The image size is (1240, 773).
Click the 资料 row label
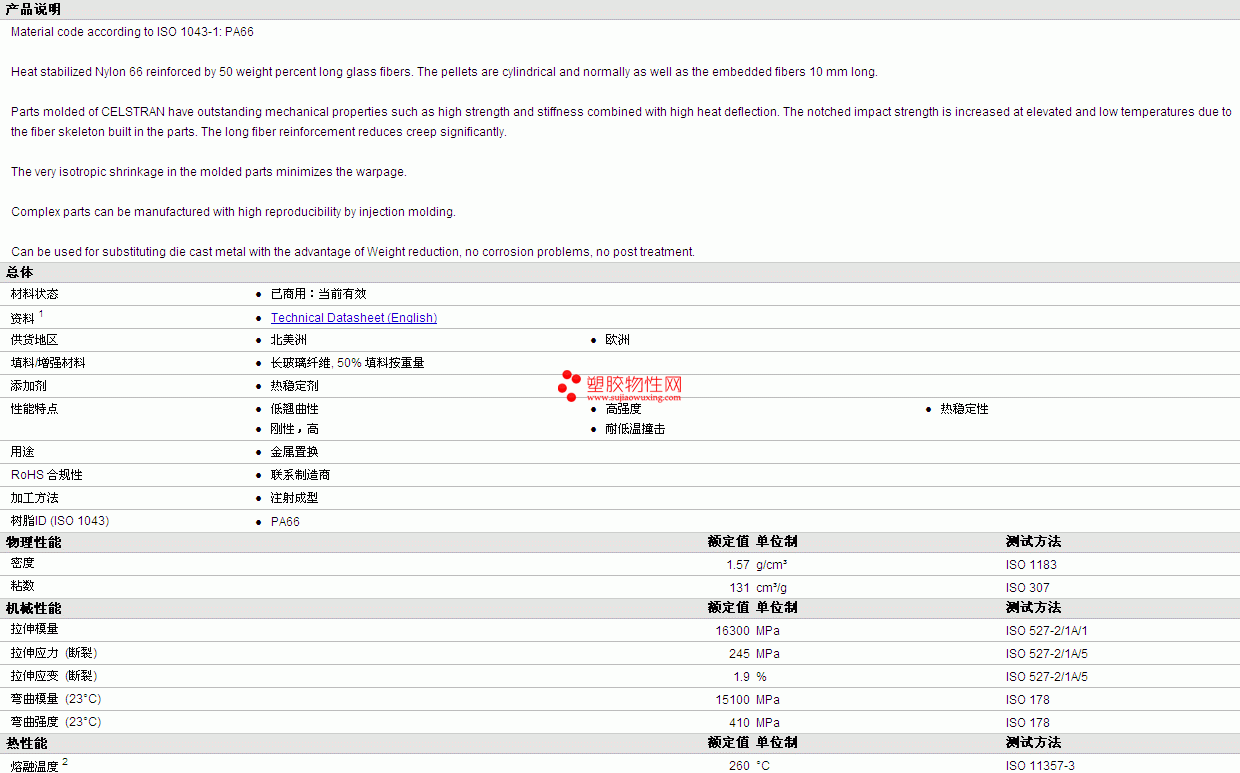(x=23, y=318)
